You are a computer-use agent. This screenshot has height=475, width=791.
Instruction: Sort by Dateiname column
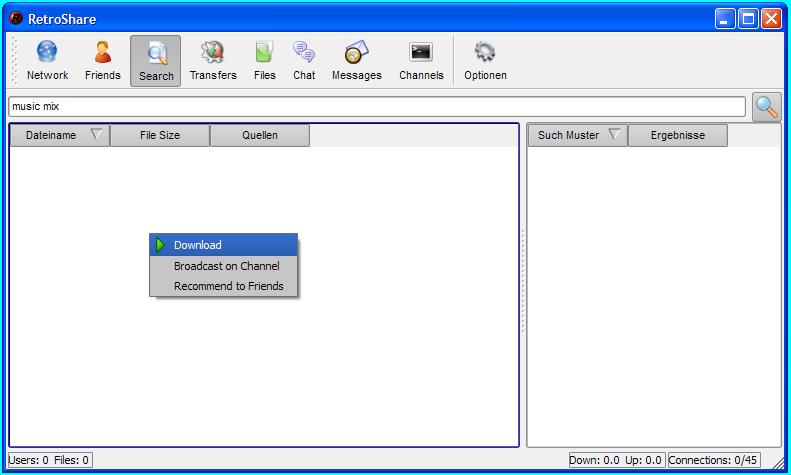click(x=60, y=135)
